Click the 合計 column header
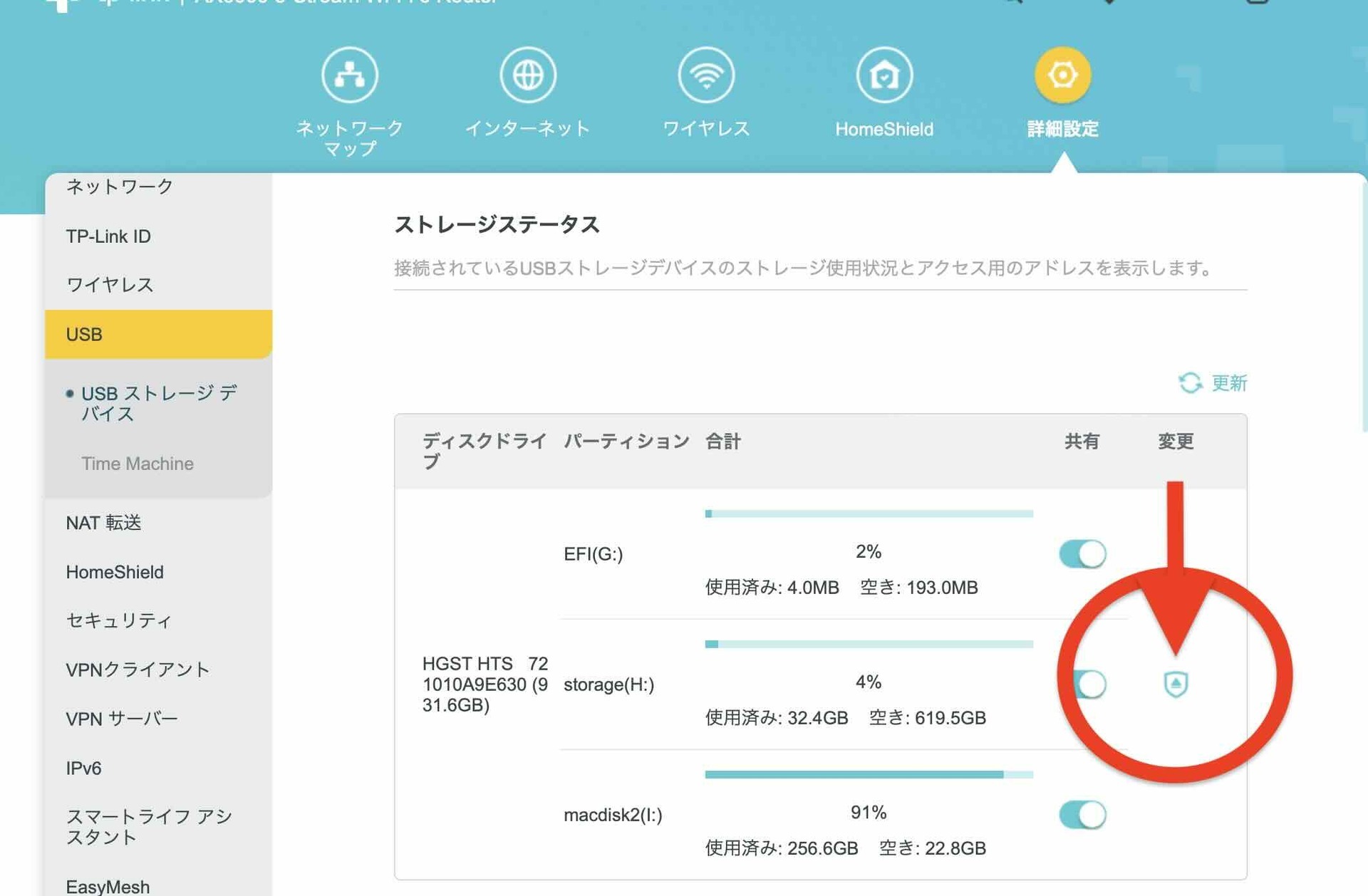1368x896 pixels. point(723,441)
